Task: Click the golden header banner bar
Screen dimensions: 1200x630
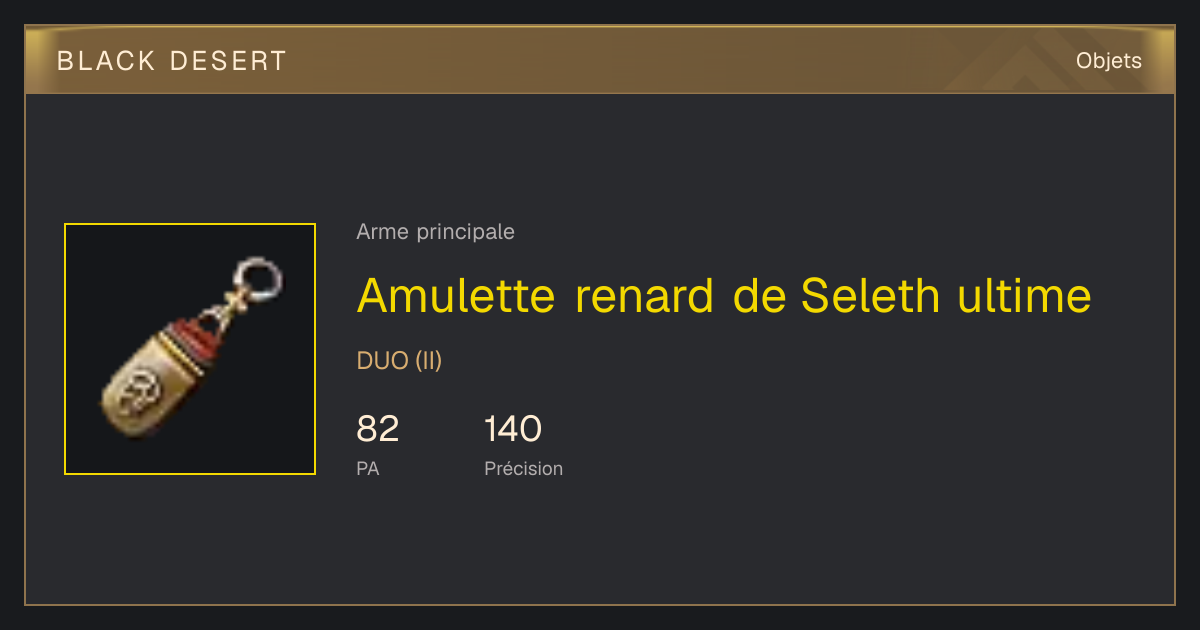Action: tap(600, 60)
